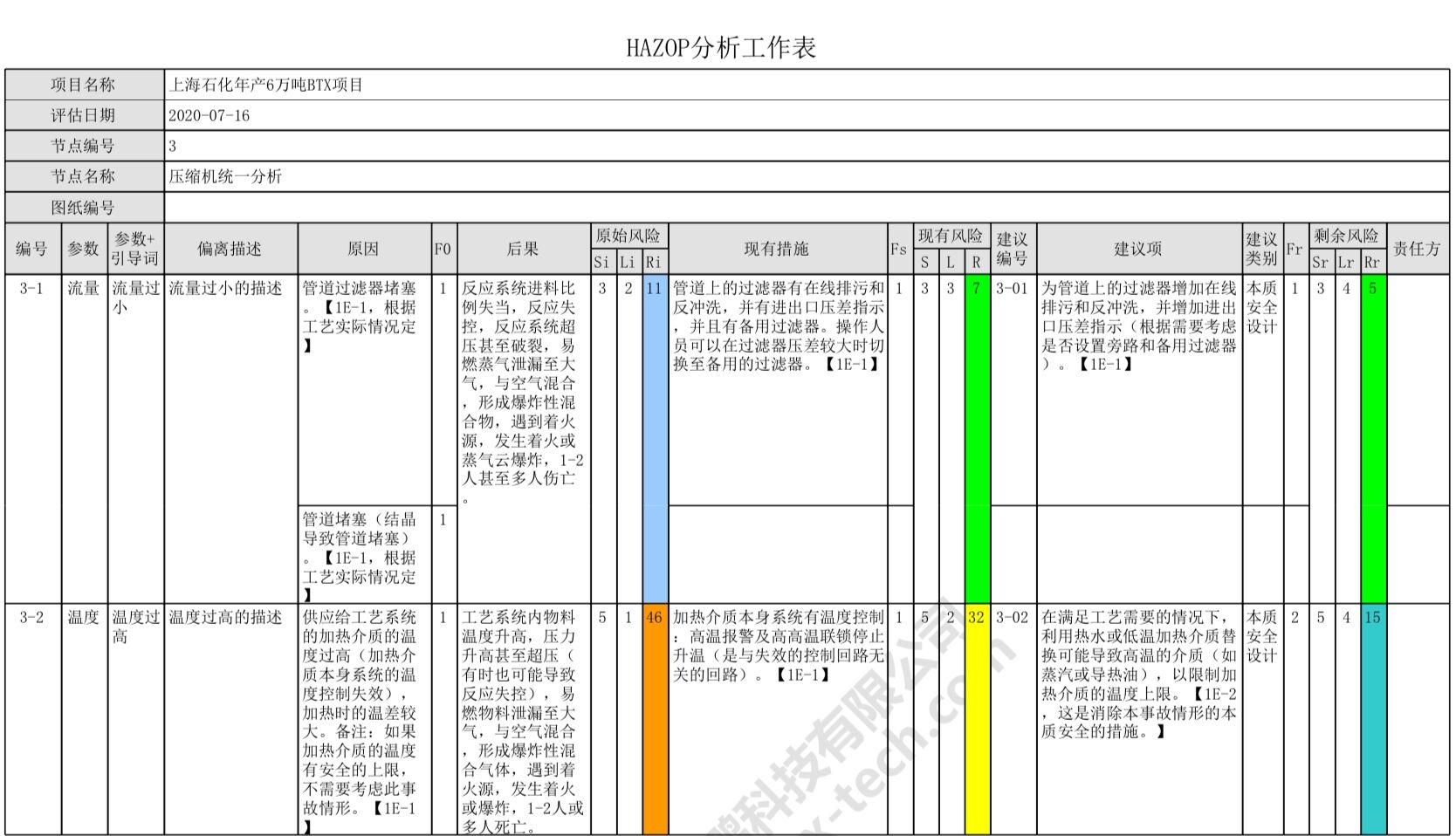Click the 'F0' column header
This screenshot has width=1456, height=836.
443,249
